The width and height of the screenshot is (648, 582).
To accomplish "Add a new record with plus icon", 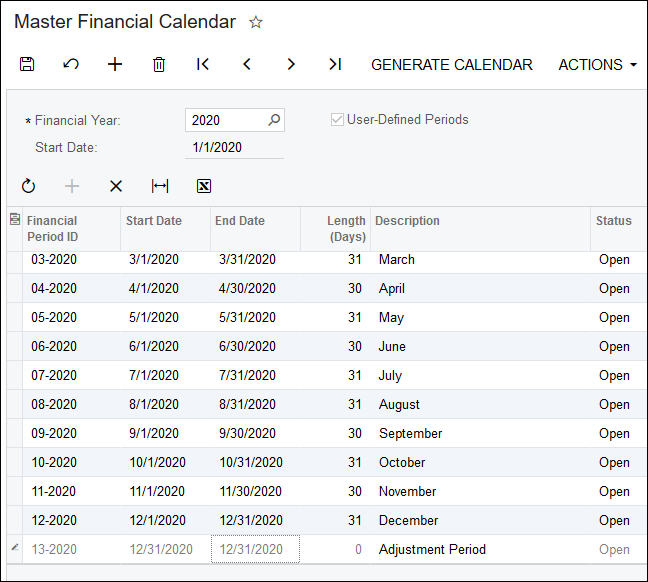I will click(115, 64).
